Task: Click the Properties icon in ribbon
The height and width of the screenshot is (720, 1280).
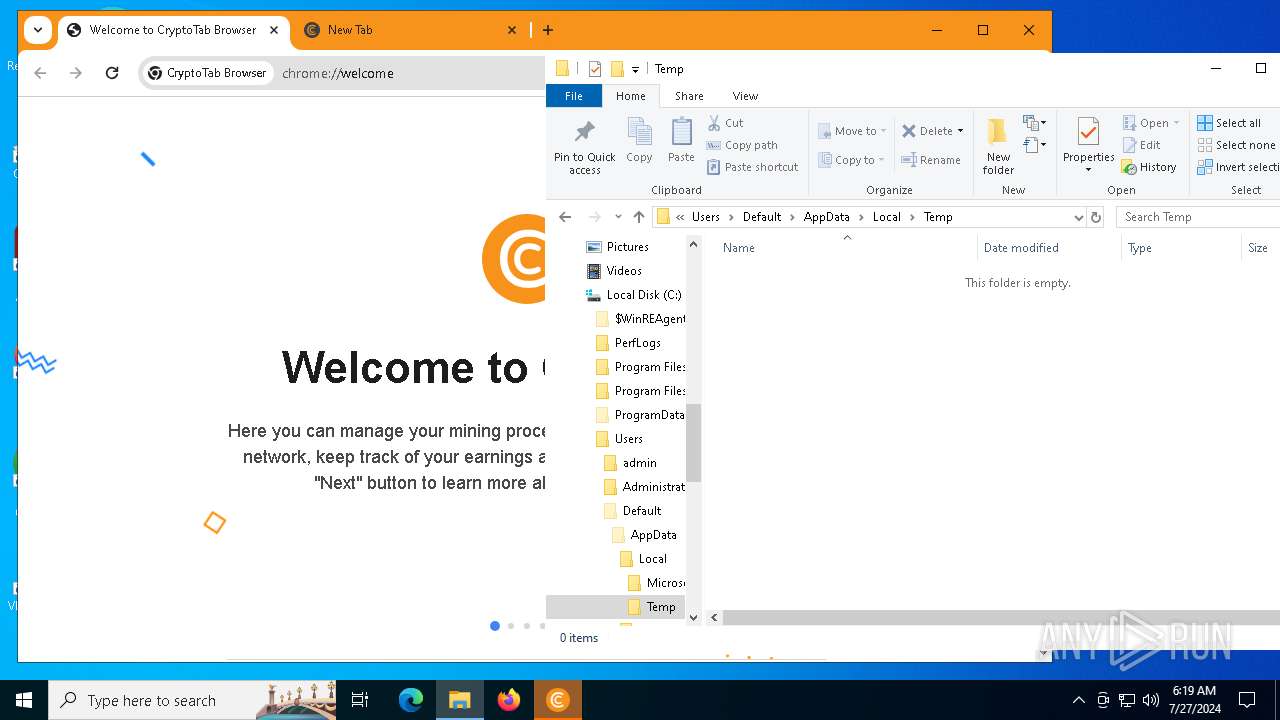Action: (x=1088, y=132)
